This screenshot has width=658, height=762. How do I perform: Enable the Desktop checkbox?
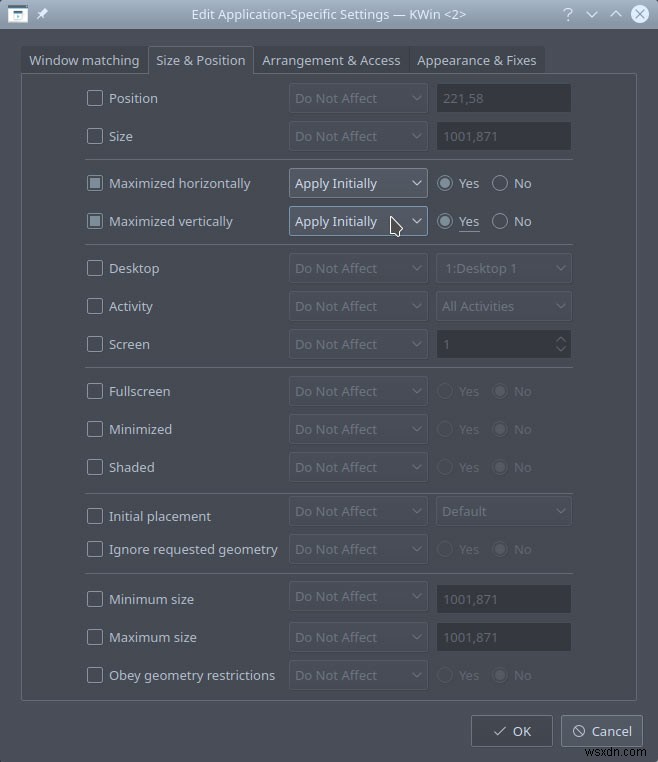tap(95, 268)
